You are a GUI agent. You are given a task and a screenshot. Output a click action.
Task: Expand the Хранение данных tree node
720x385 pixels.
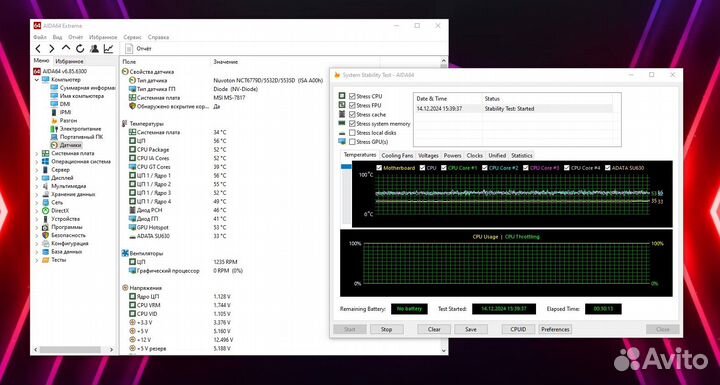coord(37,194)
